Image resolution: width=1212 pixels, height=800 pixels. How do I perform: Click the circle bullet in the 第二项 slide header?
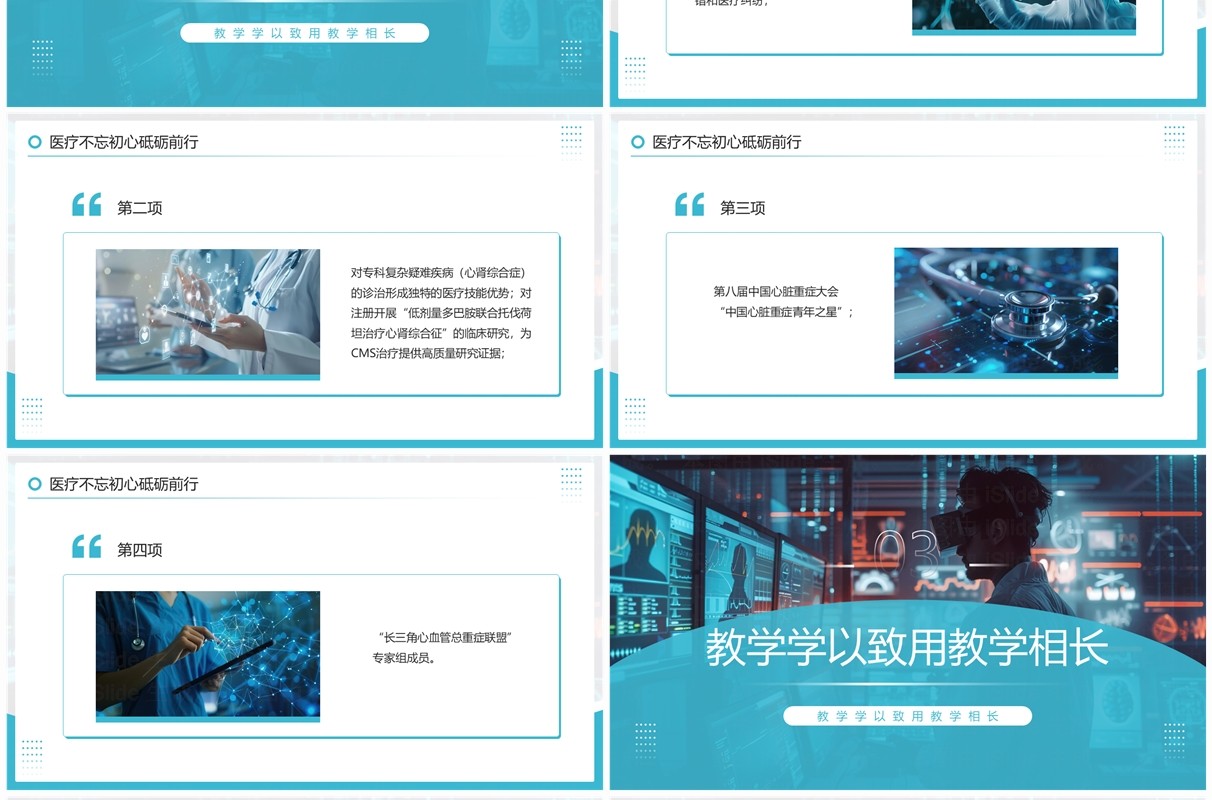pos(35,142)
